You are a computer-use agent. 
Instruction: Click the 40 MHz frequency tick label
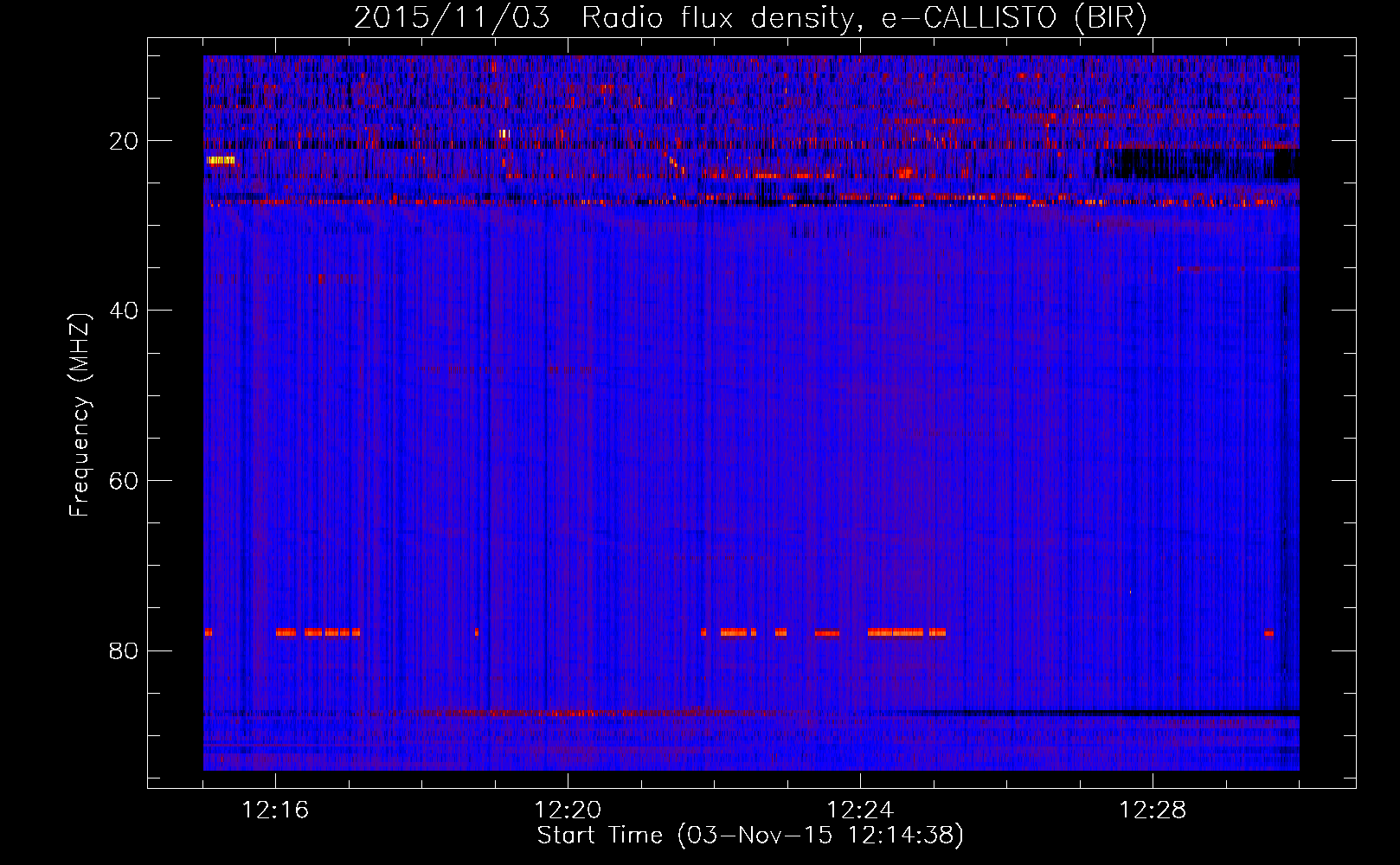[125, 311]
